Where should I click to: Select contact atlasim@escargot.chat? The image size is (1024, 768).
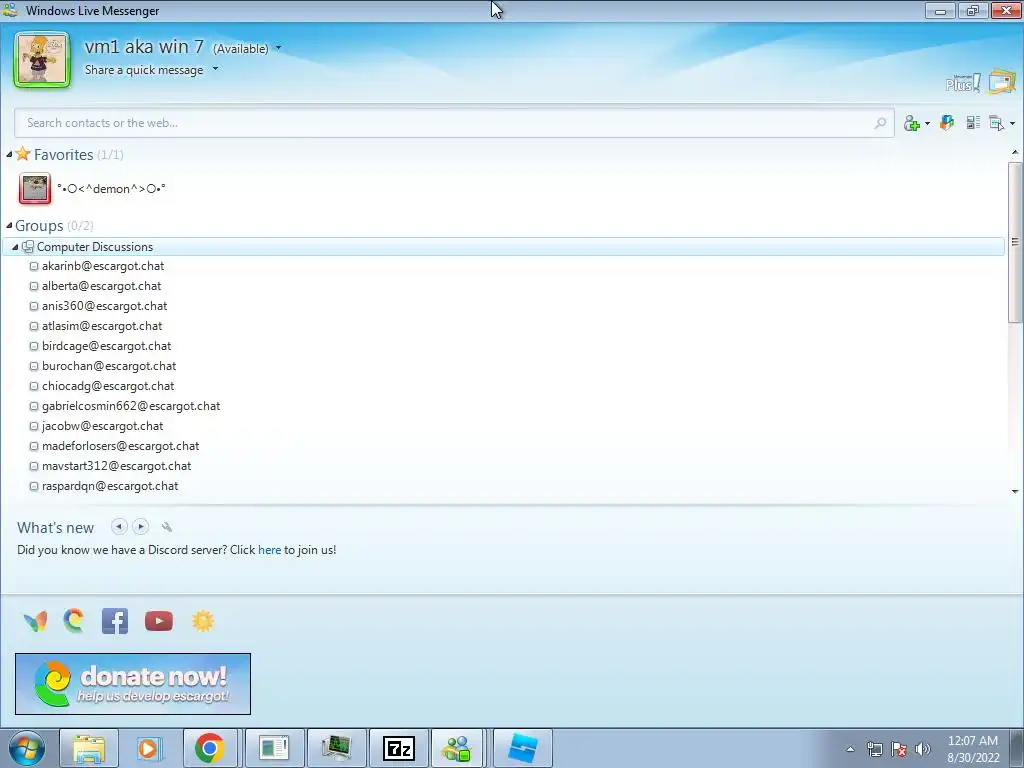102,326
